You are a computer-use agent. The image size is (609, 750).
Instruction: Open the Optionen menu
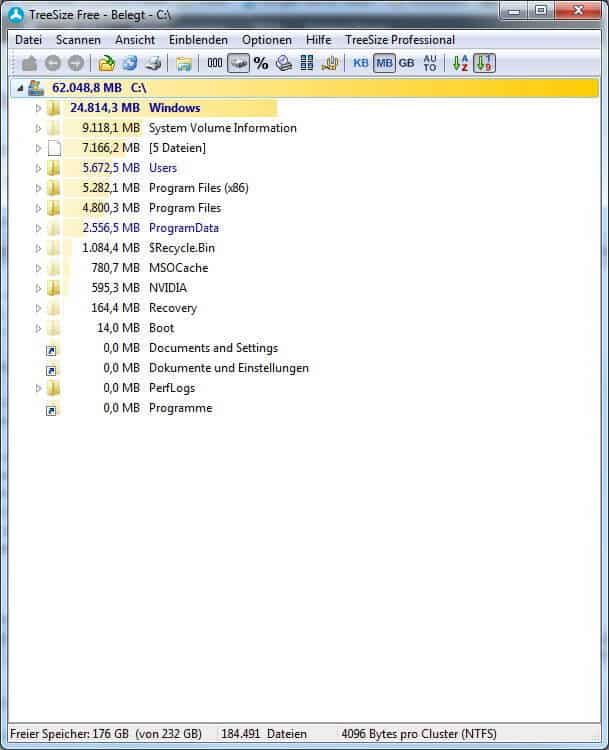coord(266,40)
